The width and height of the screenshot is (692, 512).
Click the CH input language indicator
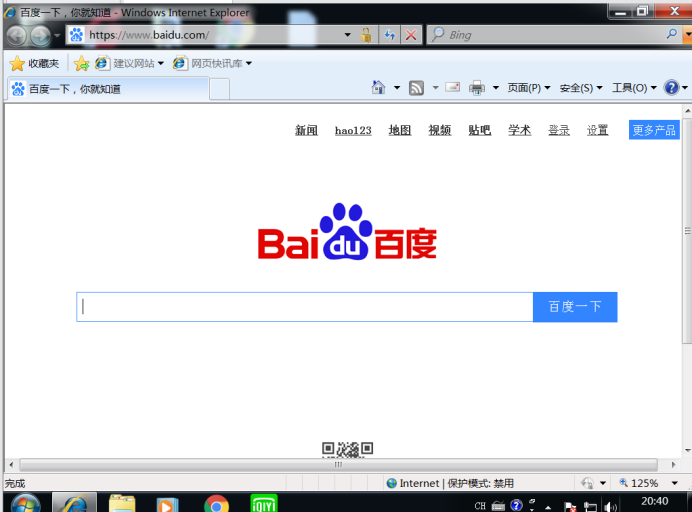[480, 506]
